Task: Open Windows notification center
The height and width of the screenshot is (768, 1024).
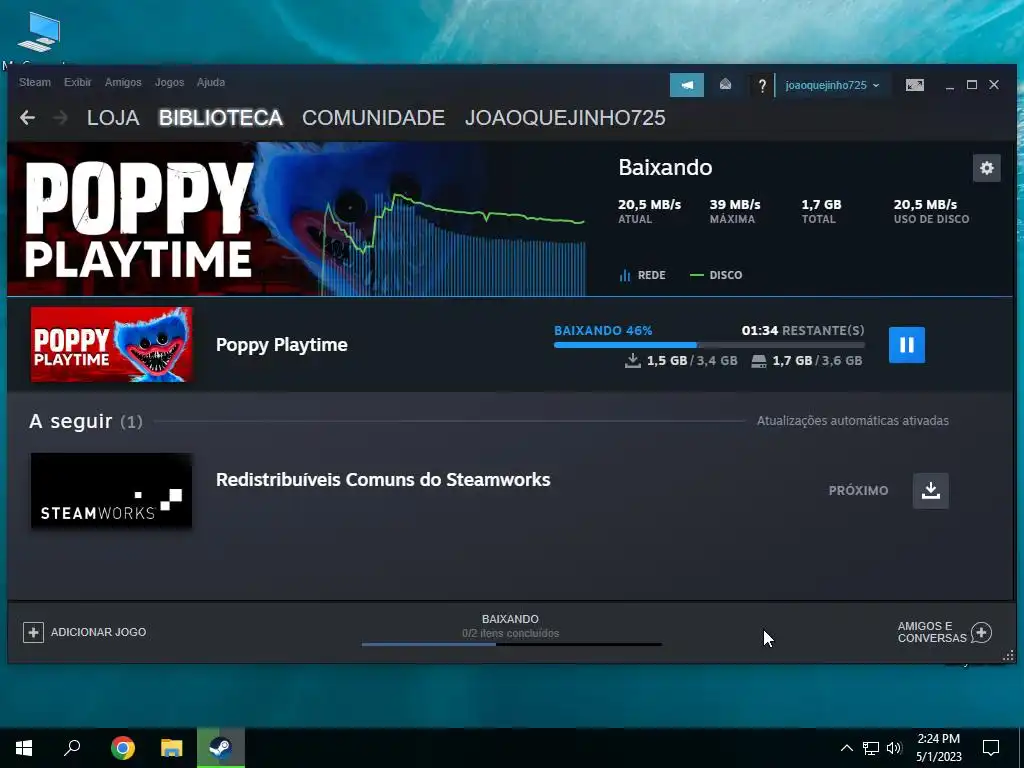Action: point(991,748)
